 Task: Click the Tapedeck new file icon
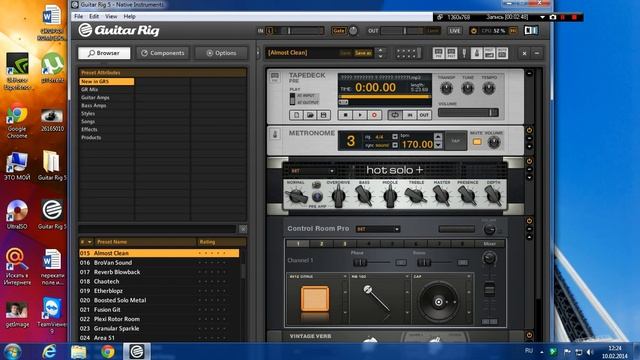(x=297, y=115)
